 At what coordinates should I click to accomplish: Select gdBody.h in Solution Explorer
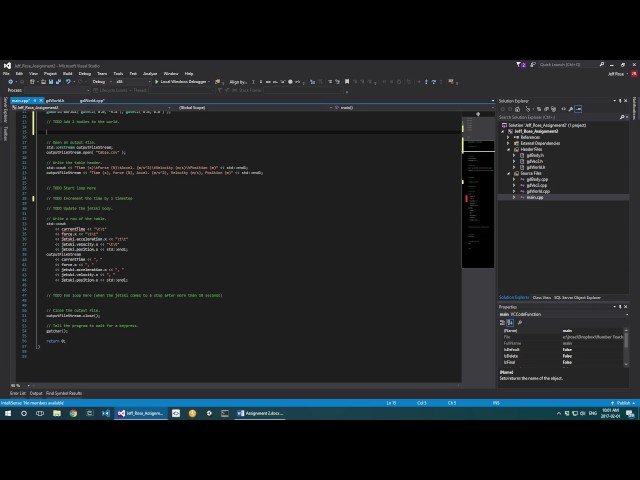535,156
